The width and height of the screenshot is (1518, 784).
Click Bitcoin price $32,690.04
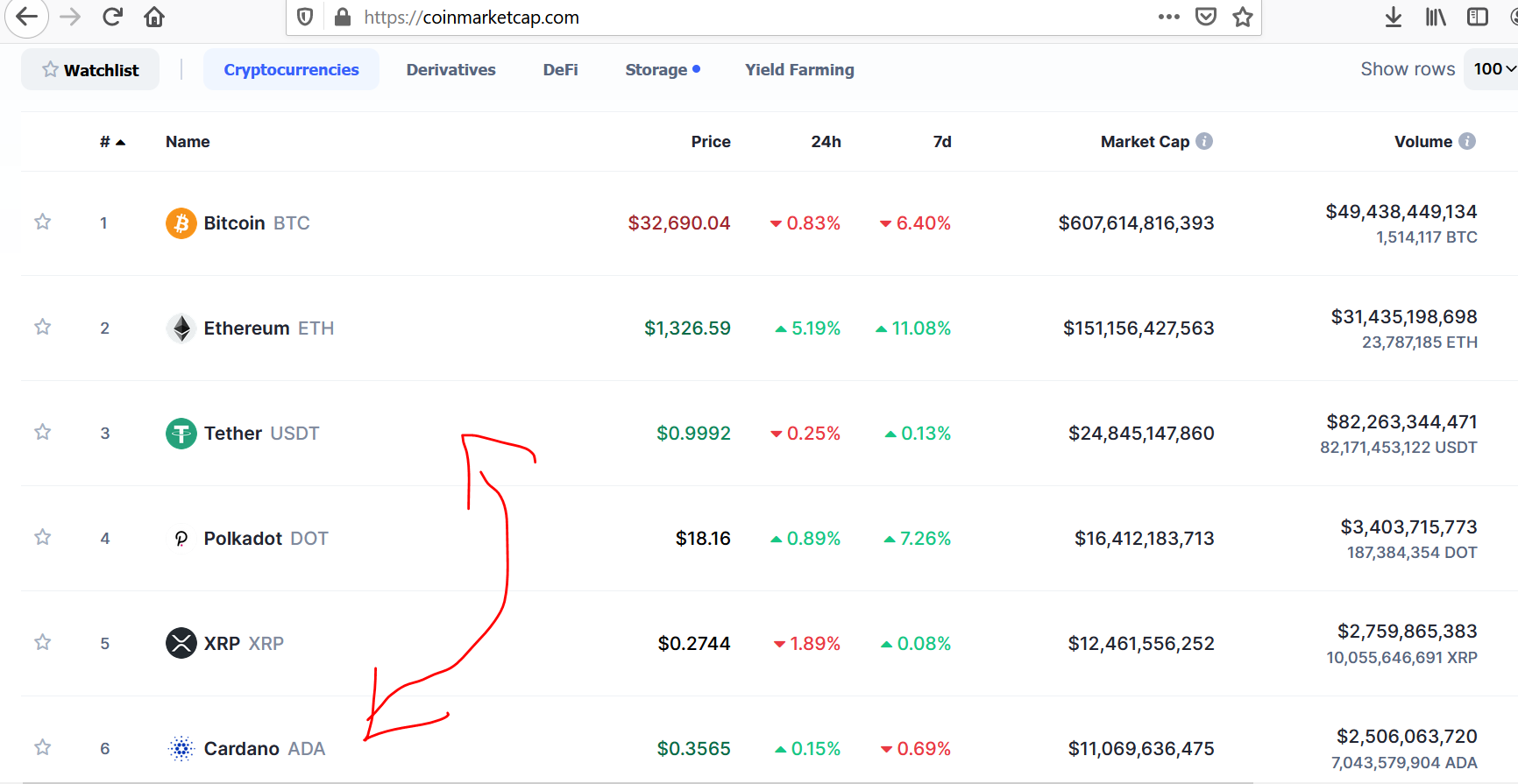[x=679, y=223]
